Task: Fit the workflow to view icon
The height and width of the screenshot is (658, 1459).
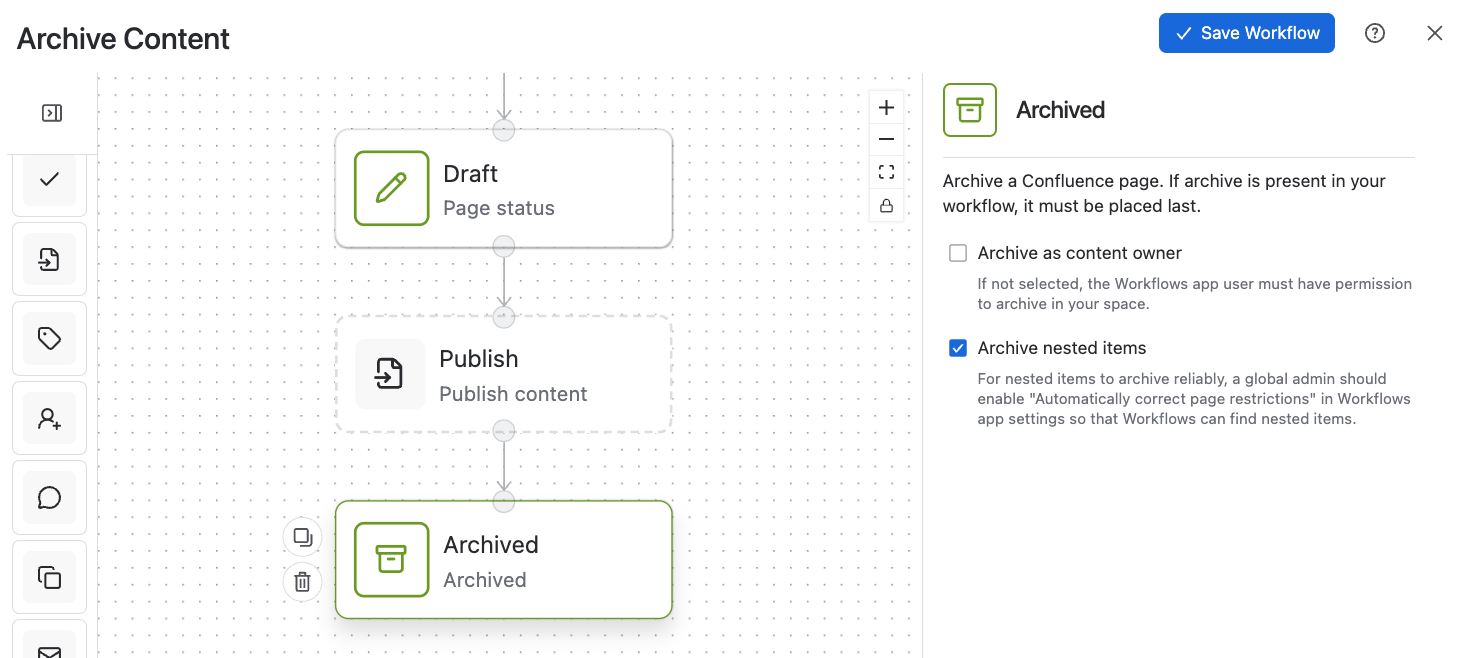Action: pos(886,172)
